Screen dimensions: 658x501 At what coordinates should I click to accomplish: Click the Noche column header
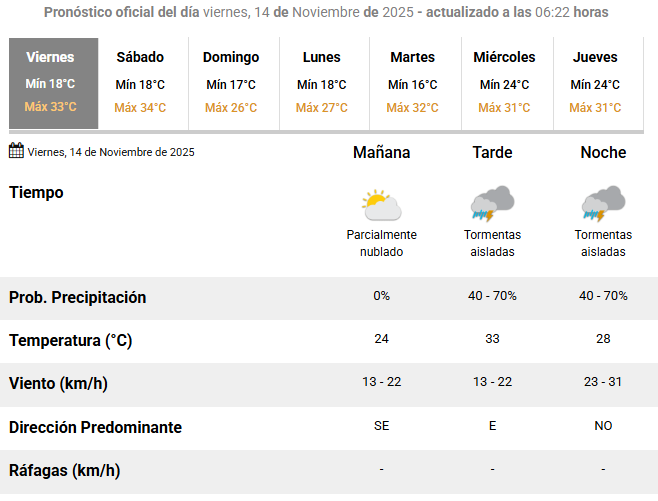[603, 153]
